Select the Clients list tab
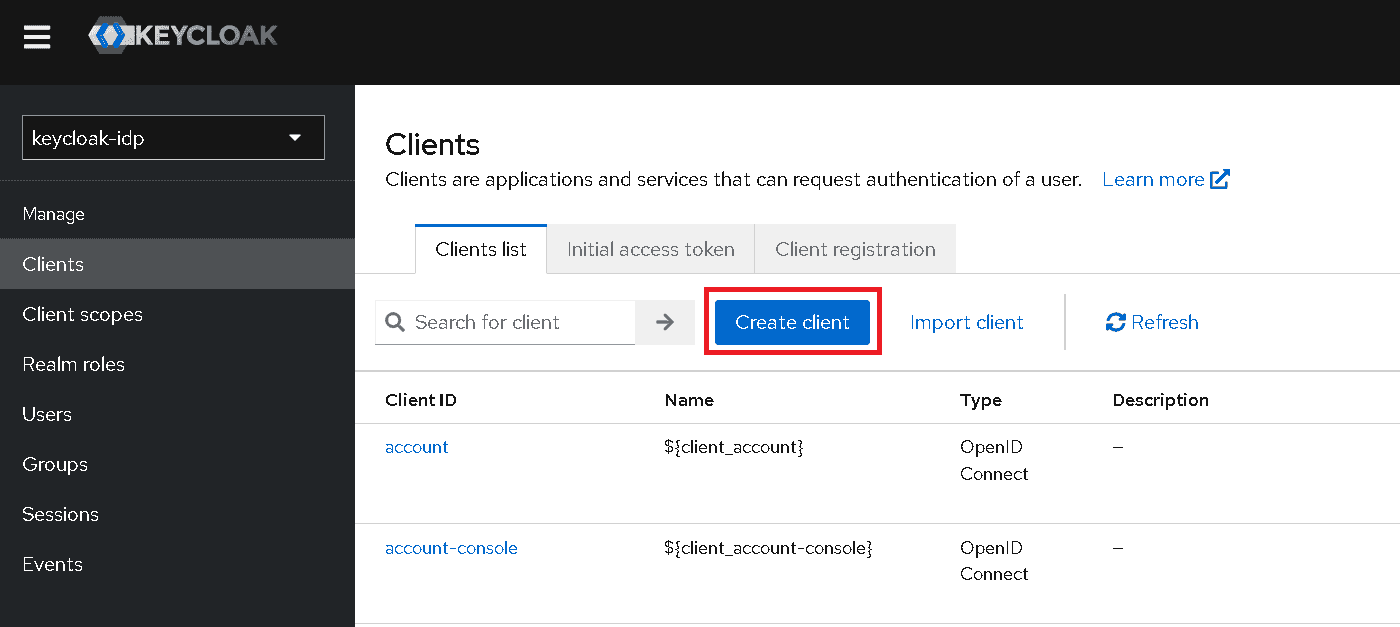The width and height of the screenshot is (1400, 627). [x=481, y=250]
